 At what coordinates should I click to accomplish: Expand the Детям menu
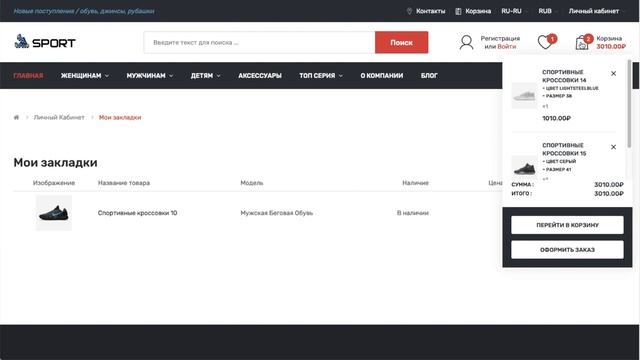[x=206, y=76]
